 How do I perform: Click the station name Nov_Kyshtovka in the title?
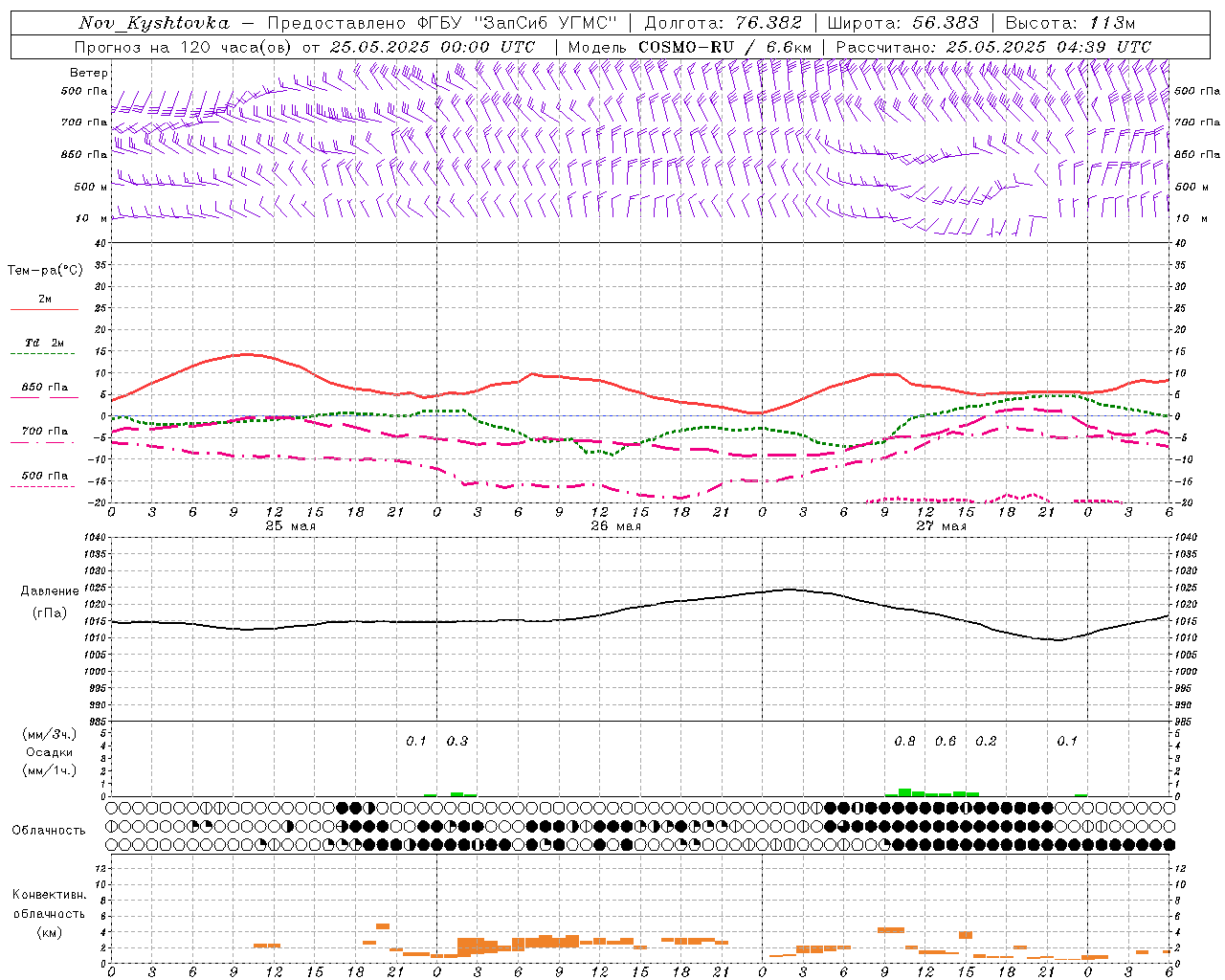154,23
